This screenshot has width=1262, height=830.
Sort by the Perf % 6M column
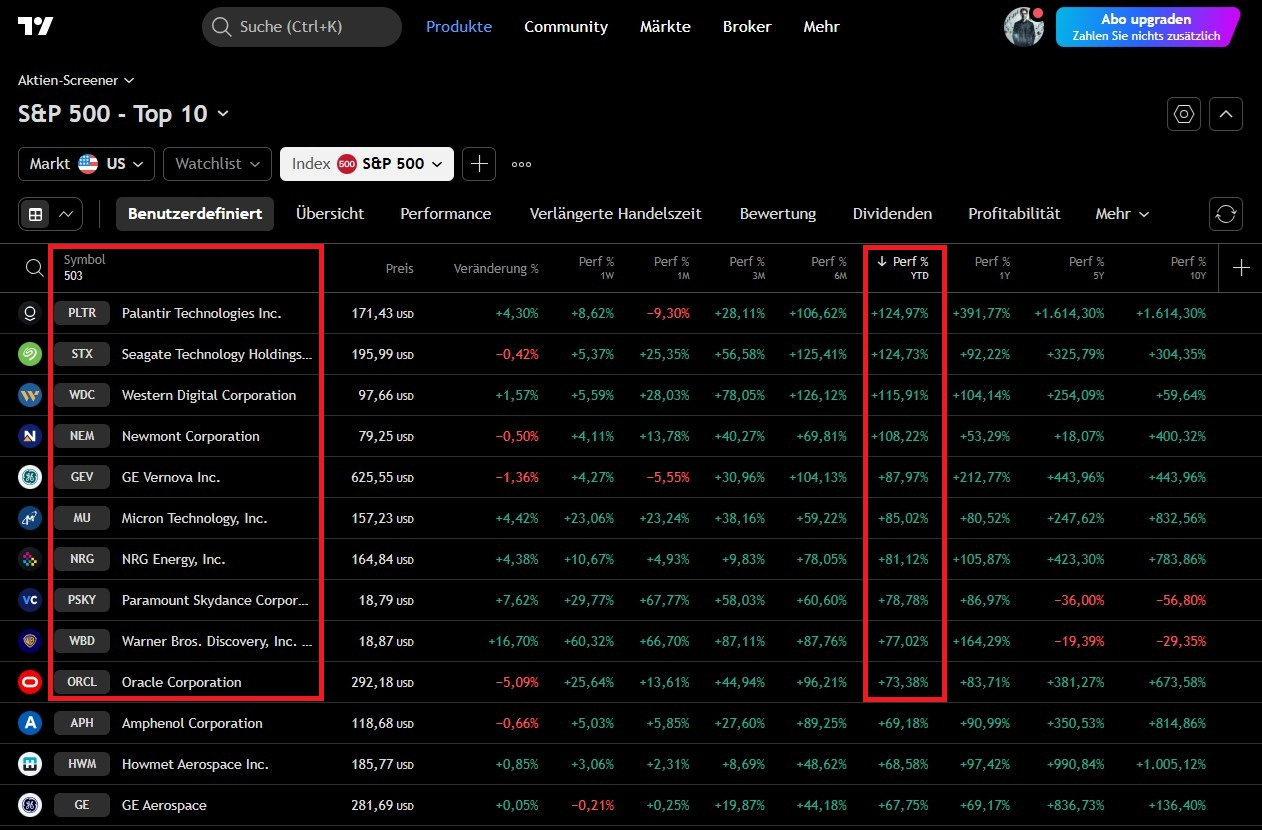828,267
